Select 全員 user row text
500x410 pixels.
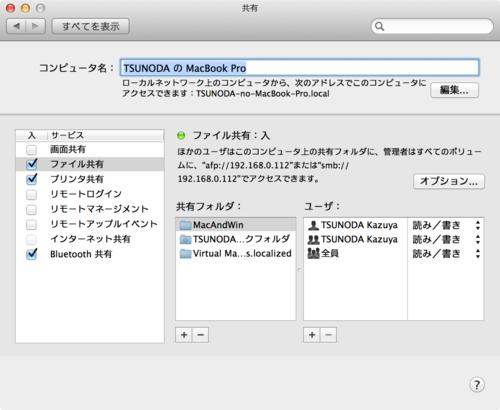pyautogui.click(x=330, y=253)
